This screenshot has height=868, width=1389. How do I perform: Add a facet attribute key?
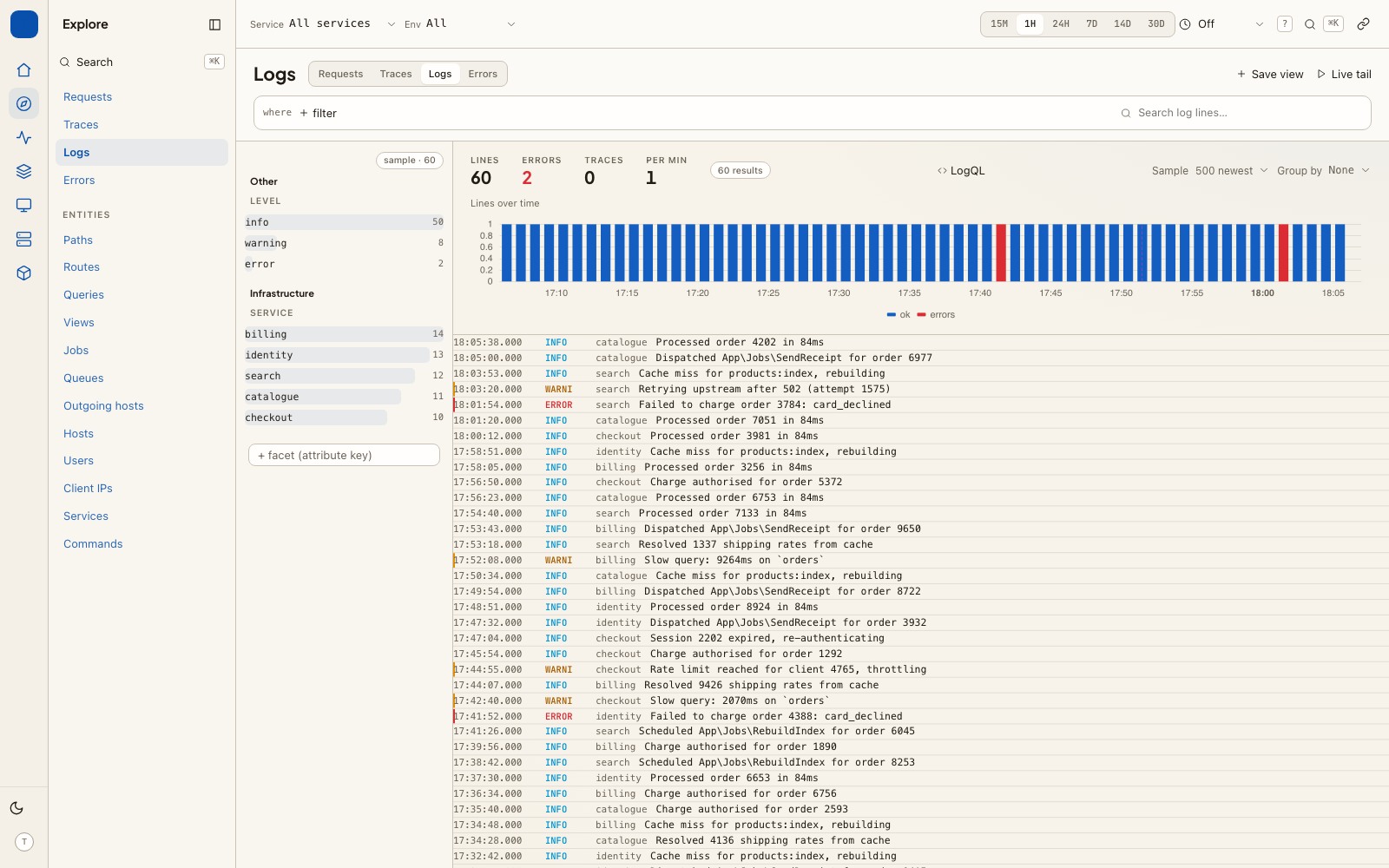[344, 455]
